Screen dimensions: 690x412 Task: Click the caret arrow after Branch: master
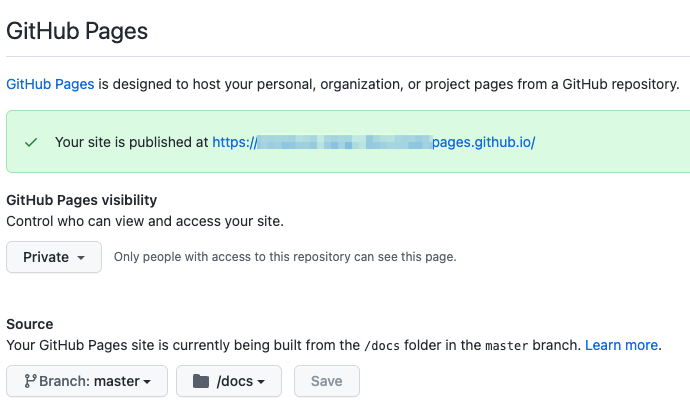pyautogui.click(x=147, y=382)
